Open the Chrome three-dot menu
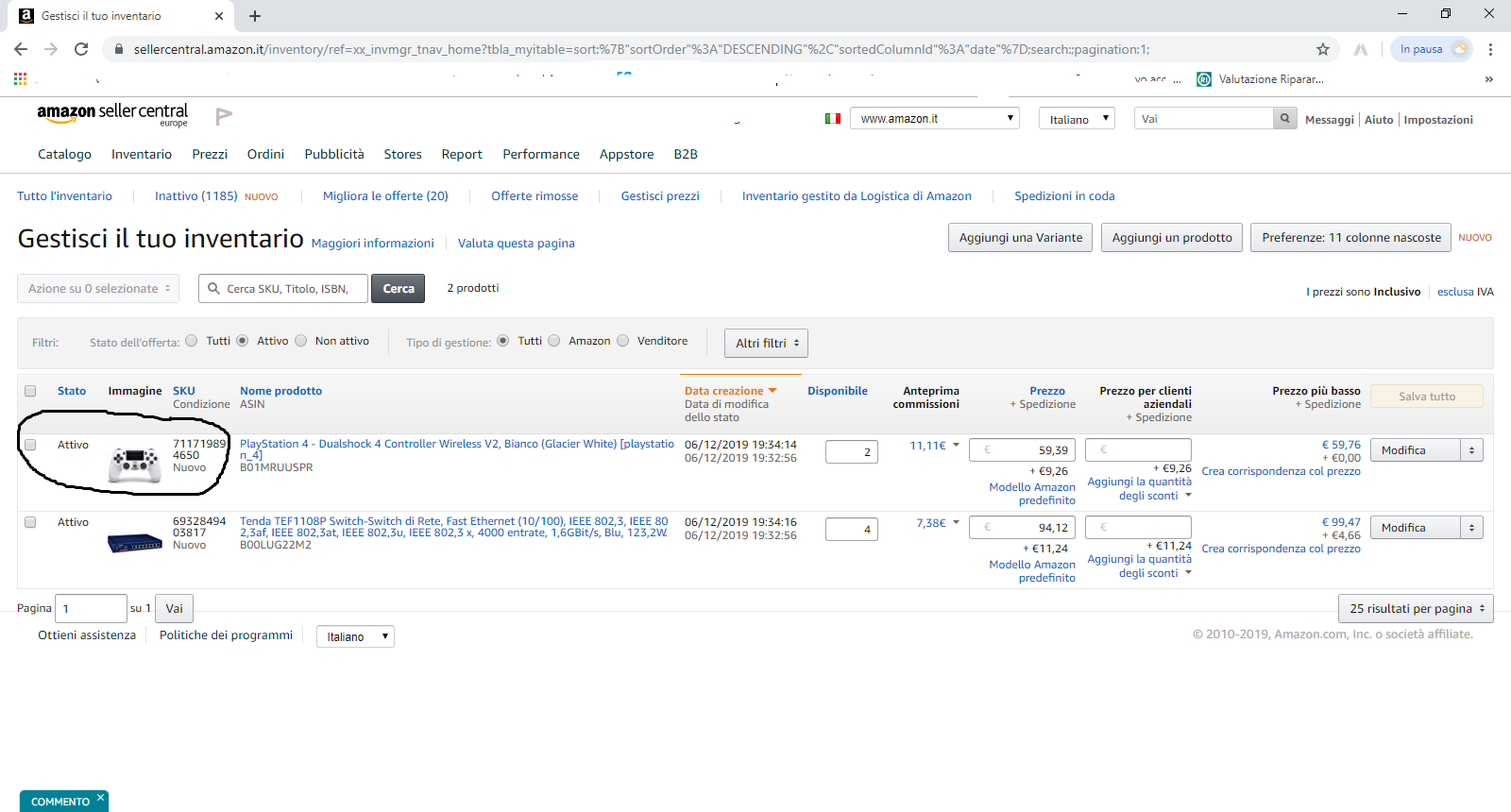Screen dimensions: 1511x812 click(1490, 49)
